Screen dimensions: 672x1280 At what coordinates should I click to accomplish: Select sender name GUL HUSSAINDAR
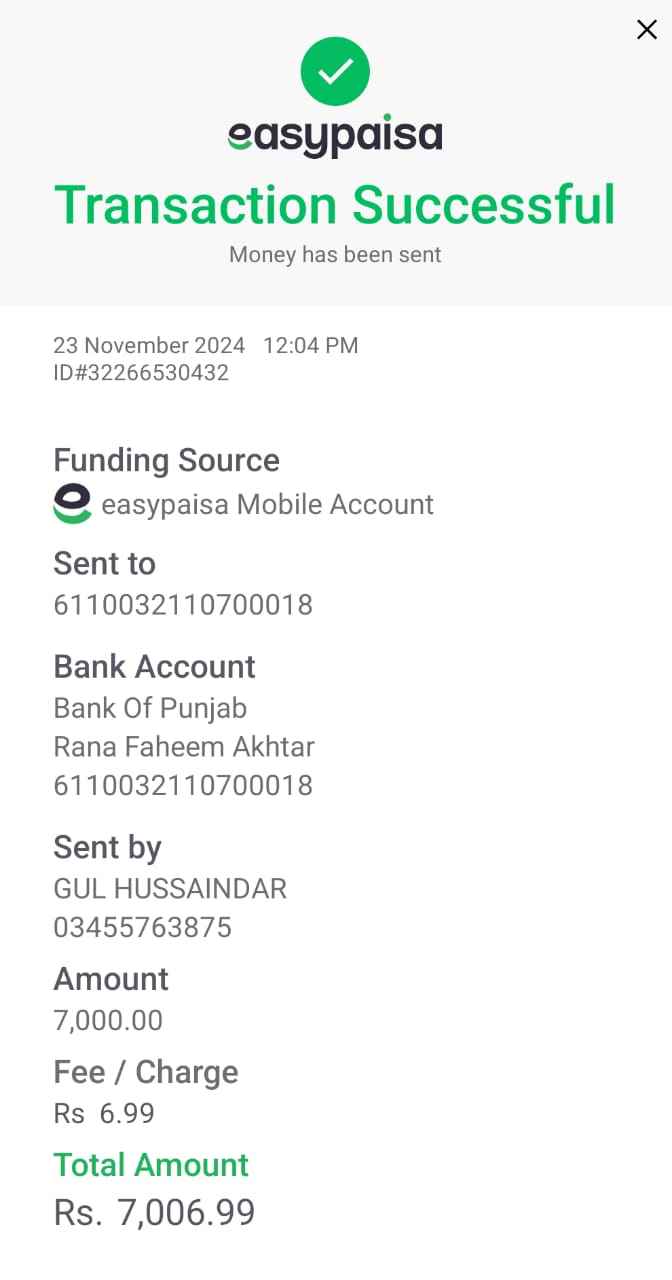pyautogui.click(x=170, y=889)
